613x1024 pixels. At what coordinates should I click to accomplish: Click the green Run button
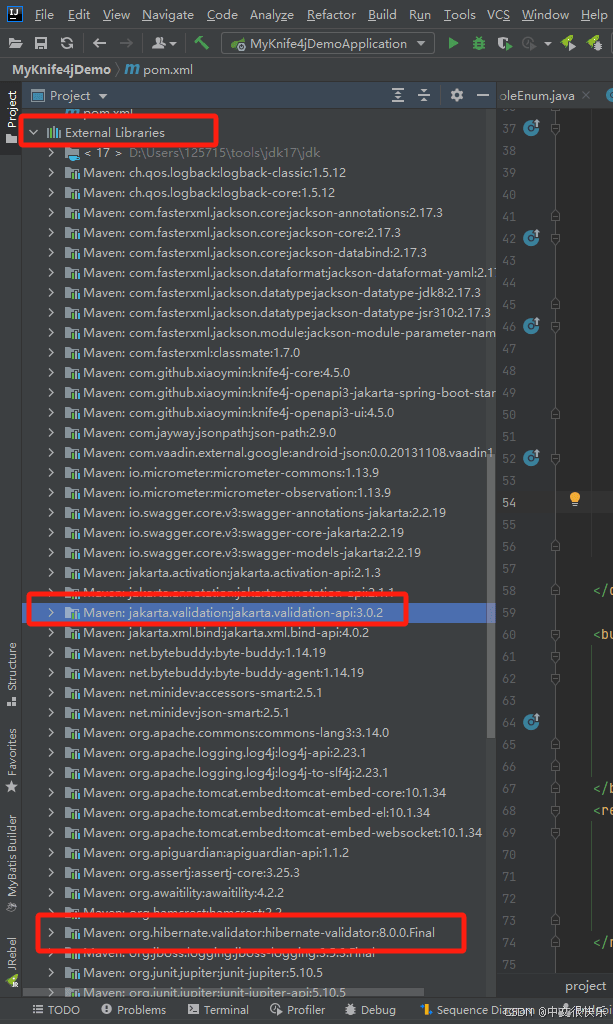click(x=453, y=44)
